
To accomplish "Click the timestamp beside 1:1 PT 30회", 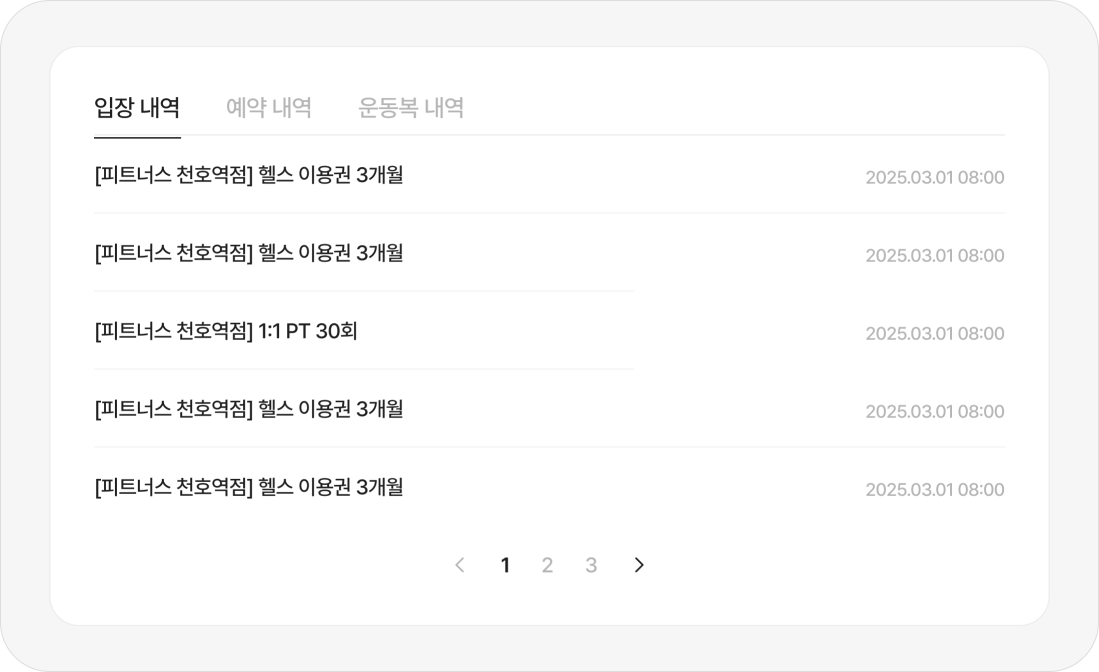I will tap(934, 334).
